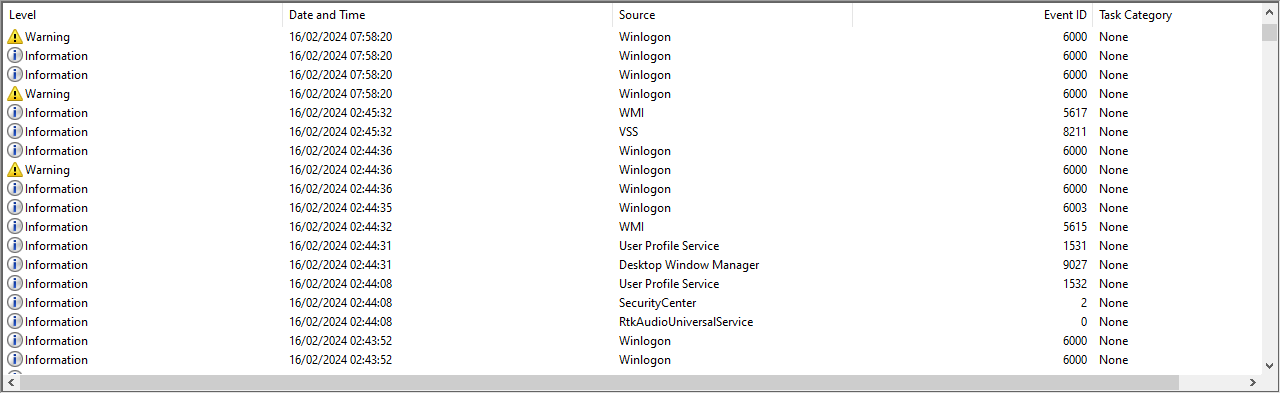Select event ID 6003

(1075, 208)
